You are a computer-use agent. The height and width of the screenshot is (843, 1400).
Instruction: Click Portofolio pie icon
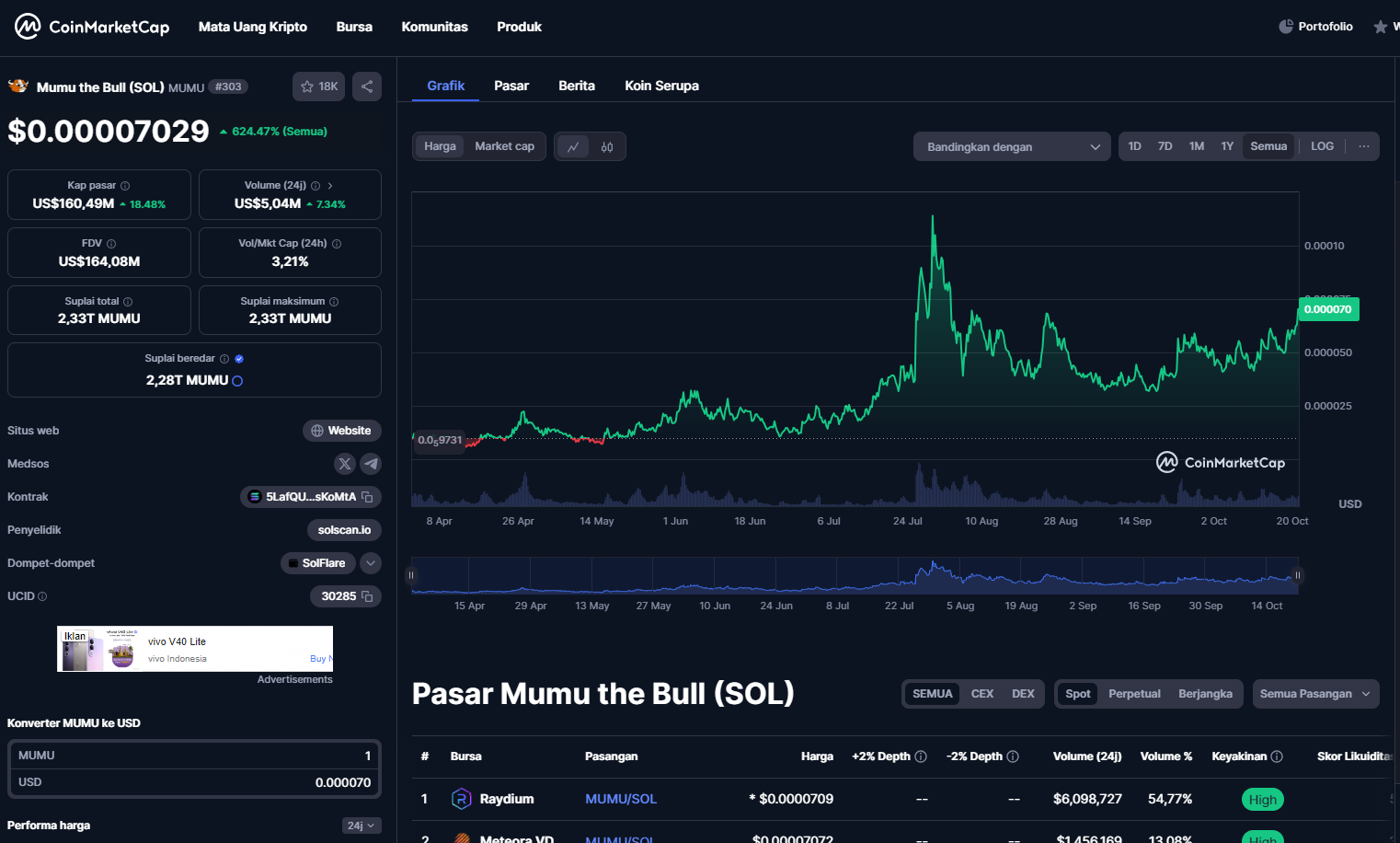(x=1286, y=27)
